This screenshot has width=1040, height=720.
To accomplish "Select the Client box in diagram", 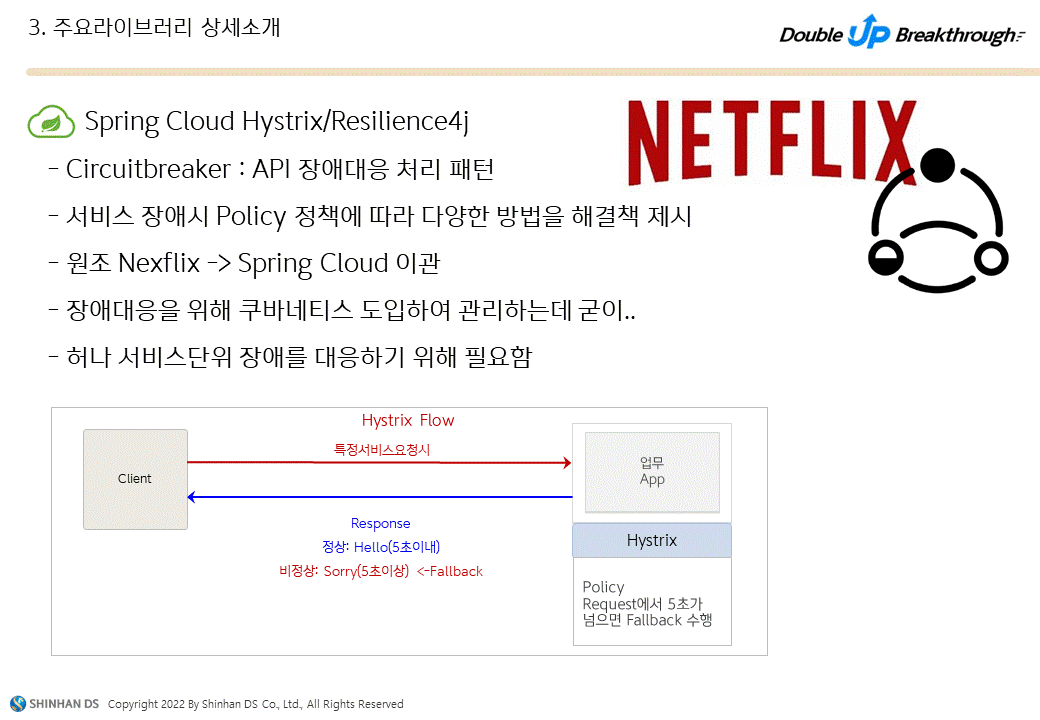I will coord(135,479).
